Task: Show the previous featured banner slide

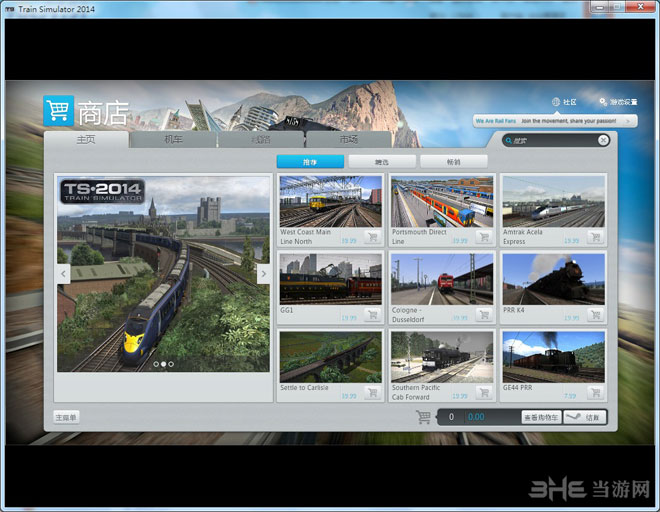Action: click(64, 274)
